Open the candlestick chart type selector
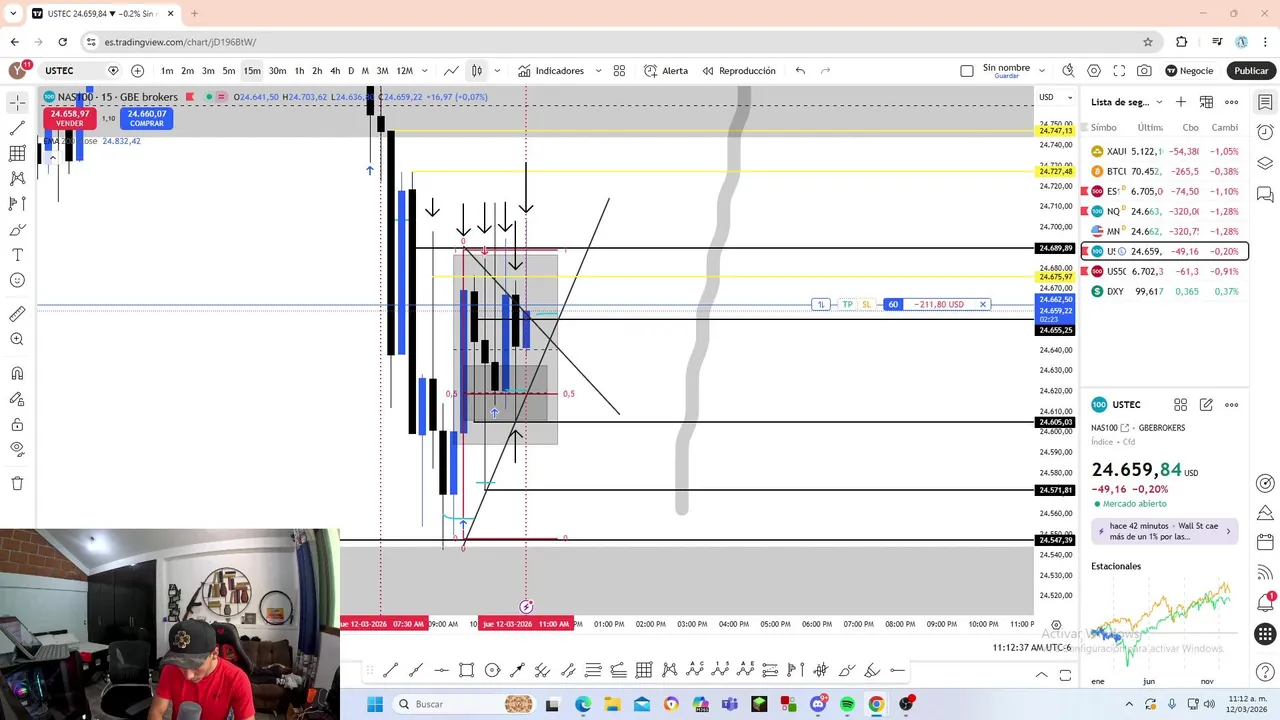The width and height of the screenshot is (1280, 720). tap(477, 71)
